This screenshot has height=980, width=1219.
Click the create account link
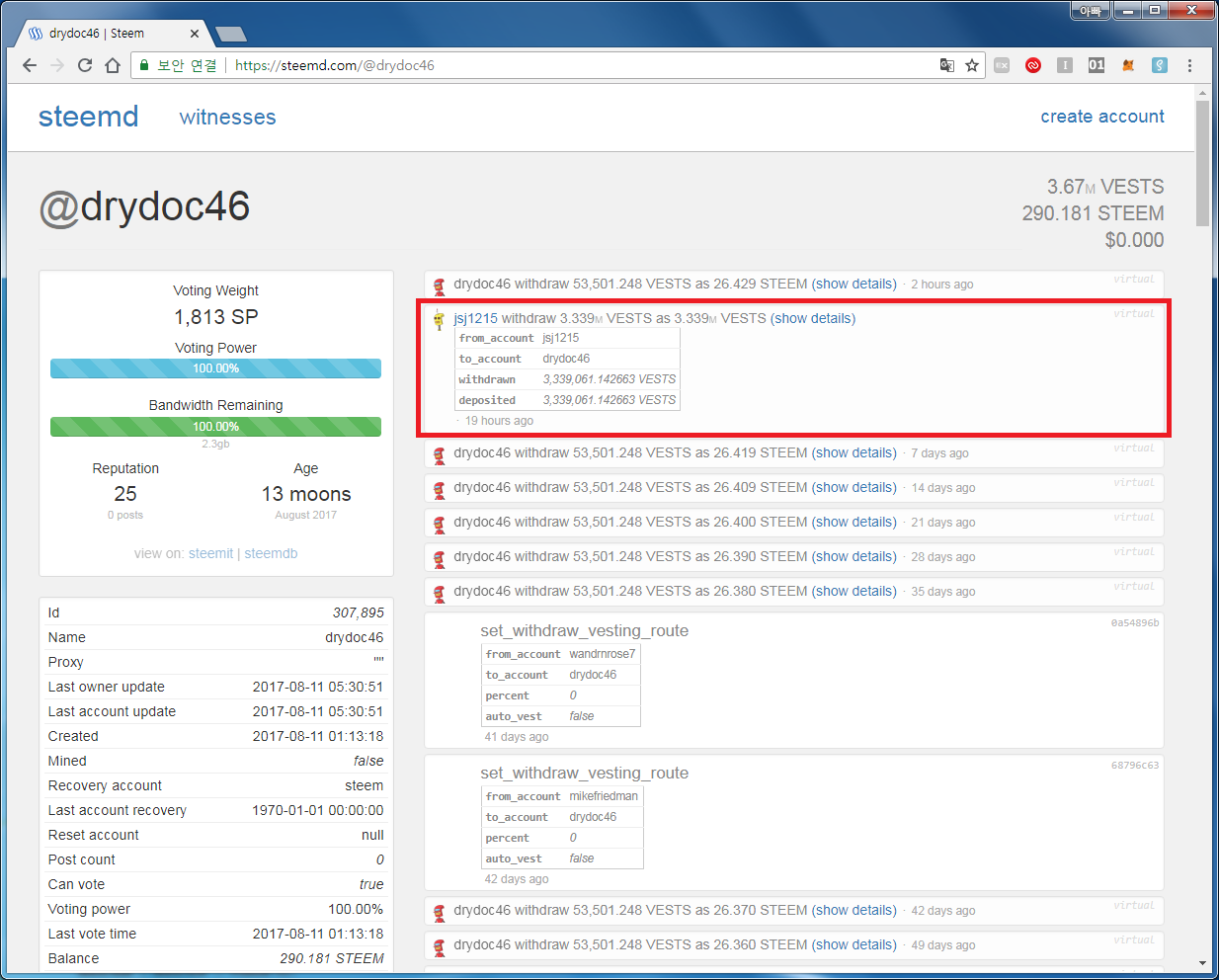coord(1102,117)
